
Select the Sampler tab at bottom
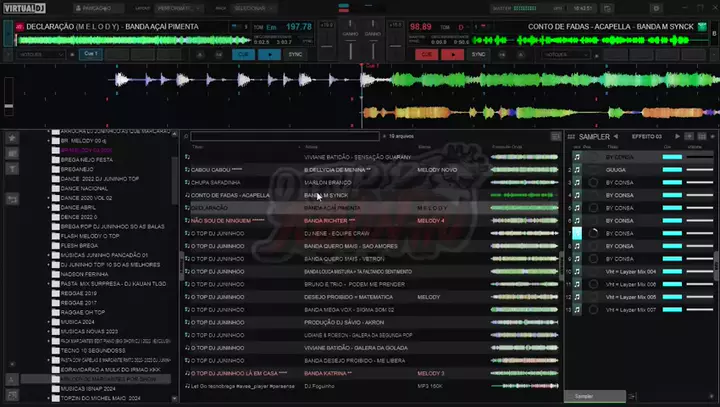595,396
